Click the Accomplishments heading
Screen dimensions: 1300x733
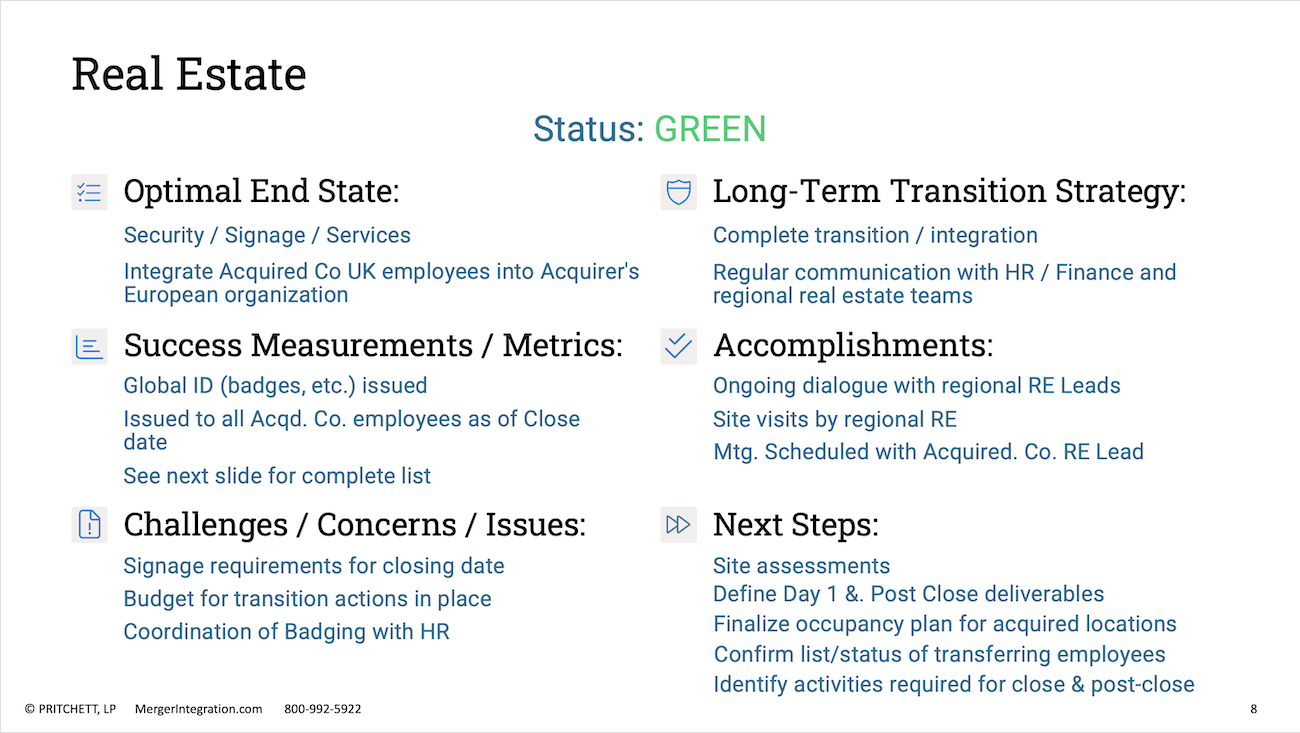[x=853, y=346]
